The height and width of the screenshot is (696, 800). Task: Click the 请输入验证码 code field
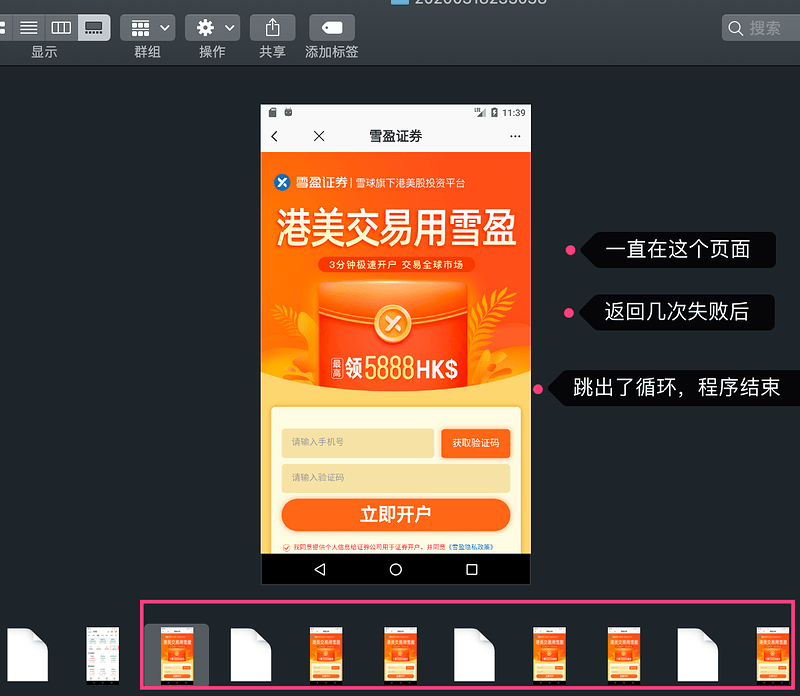tap(395, 478)
